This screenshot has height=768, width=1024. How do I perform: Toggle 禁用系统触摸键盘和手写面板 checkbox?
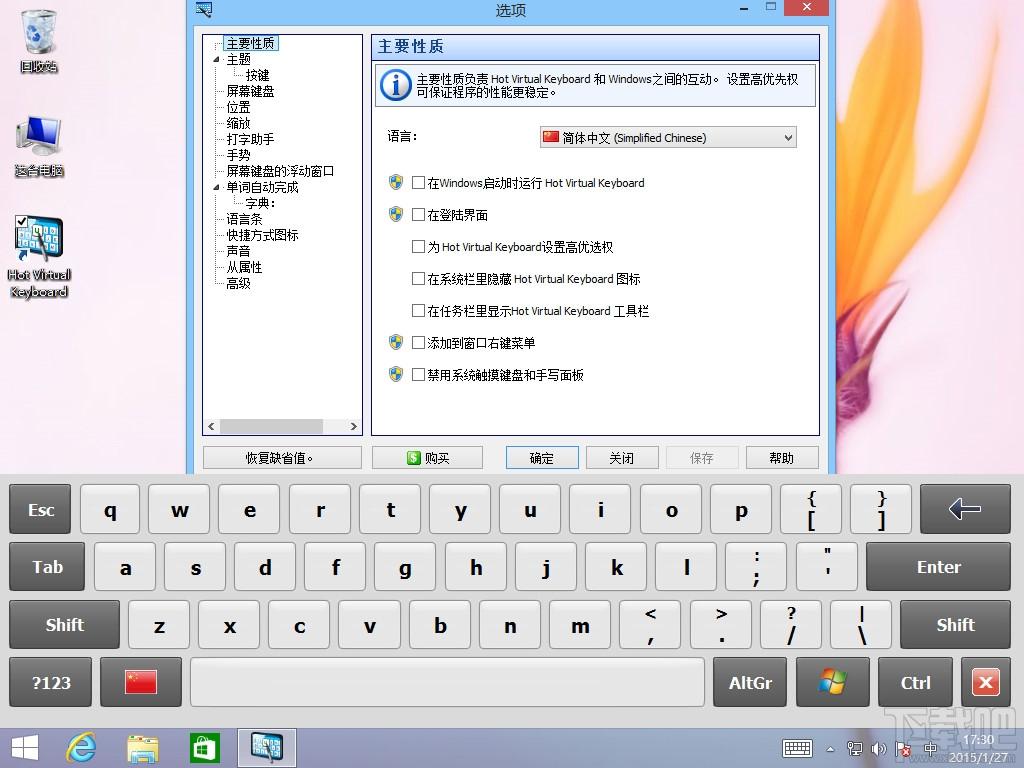click(x=419, y=375)
